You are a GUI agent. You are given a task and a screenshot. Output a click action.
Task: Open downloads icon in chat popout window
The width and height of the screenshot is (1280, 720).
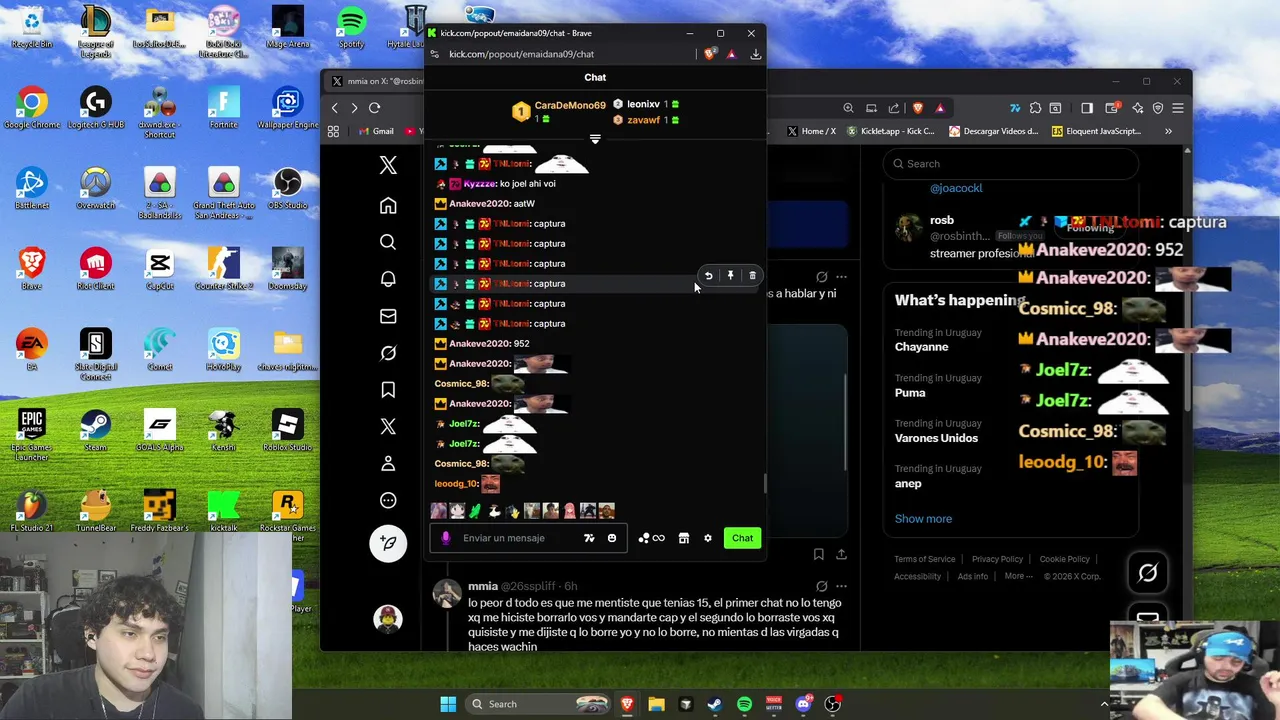click(755, 54)
